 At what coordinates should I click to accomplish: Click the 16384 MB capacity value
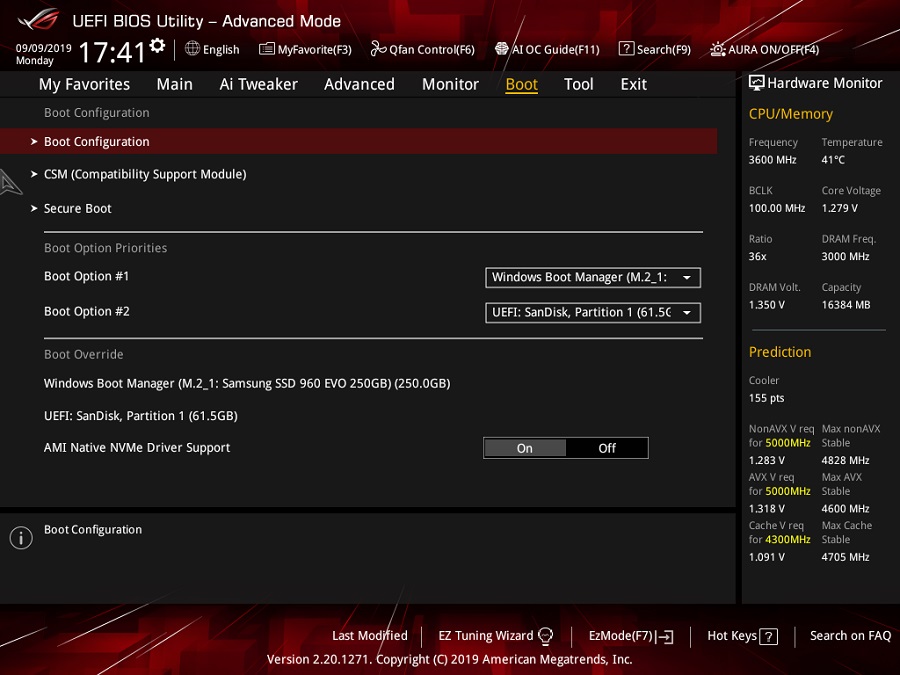[x=846, y=305]
